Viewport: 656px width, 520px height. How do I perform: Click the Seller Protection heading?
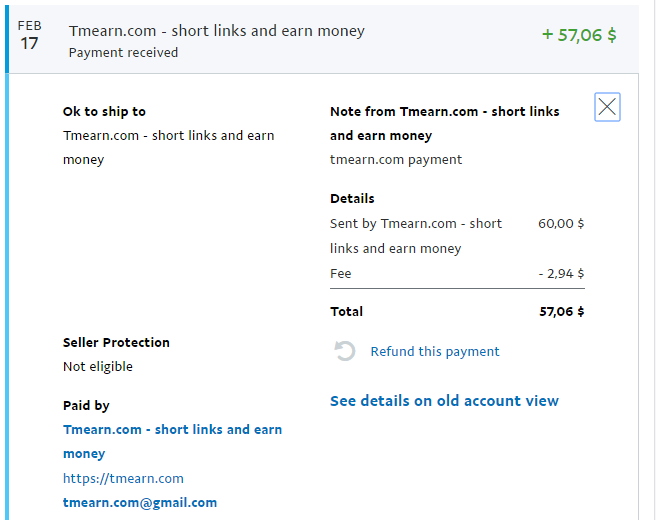point(116,342)
